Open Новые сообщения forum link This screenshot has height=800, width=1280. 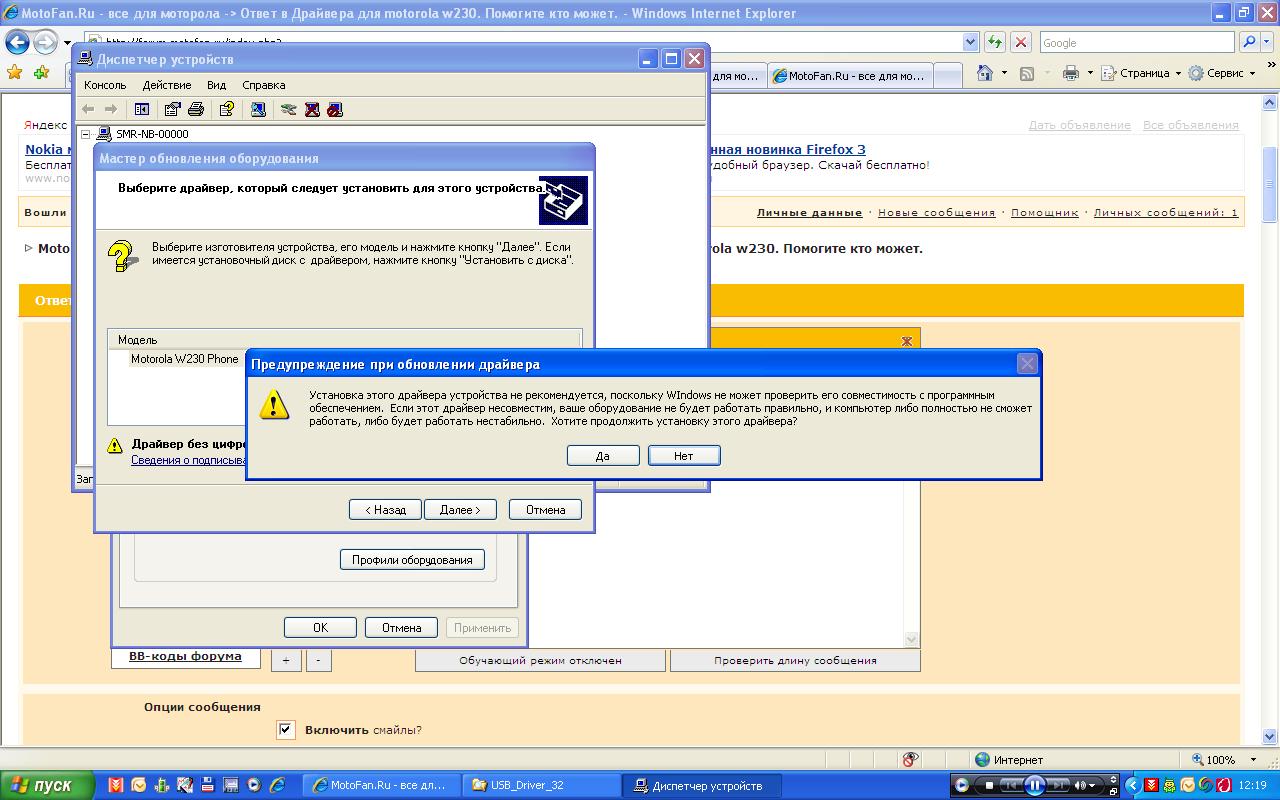(x=937, y=213)
